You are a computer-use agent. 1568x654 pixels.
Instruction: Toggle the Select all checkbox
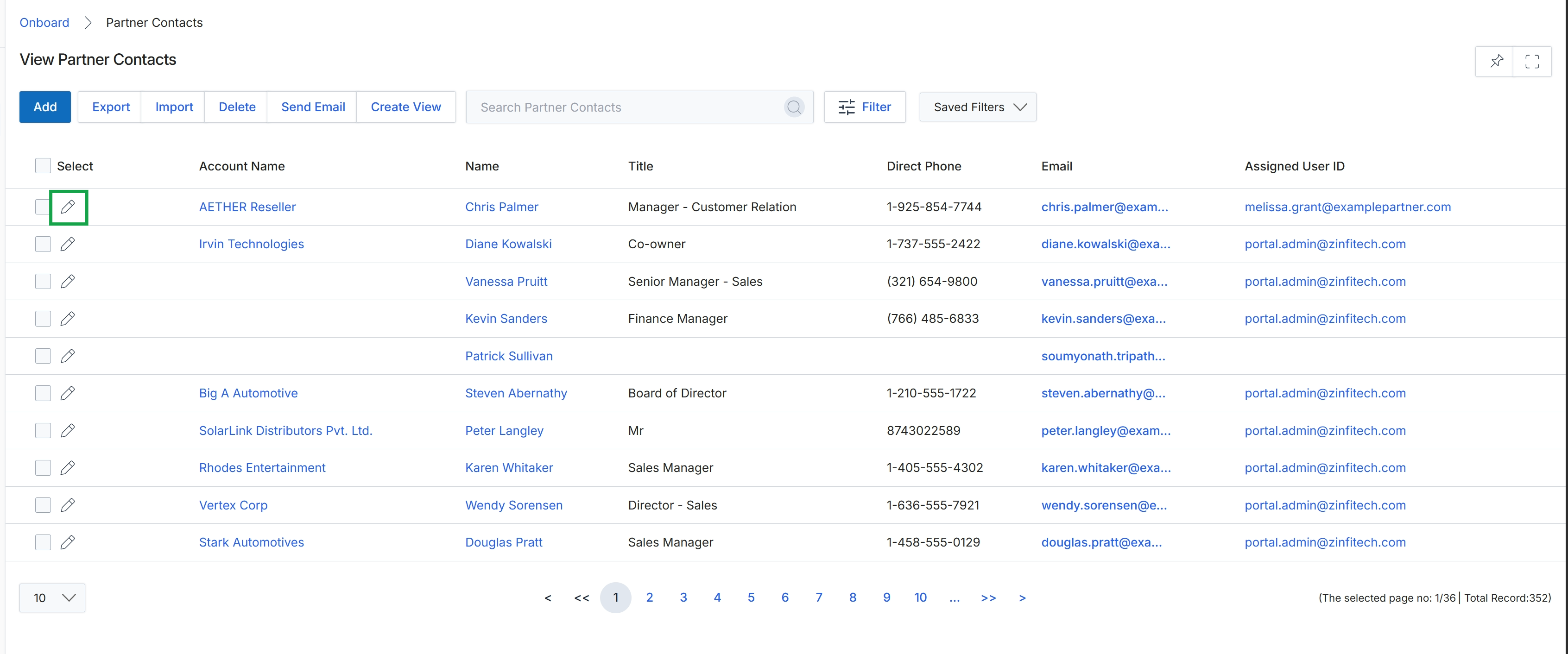[x=43, y=165]
